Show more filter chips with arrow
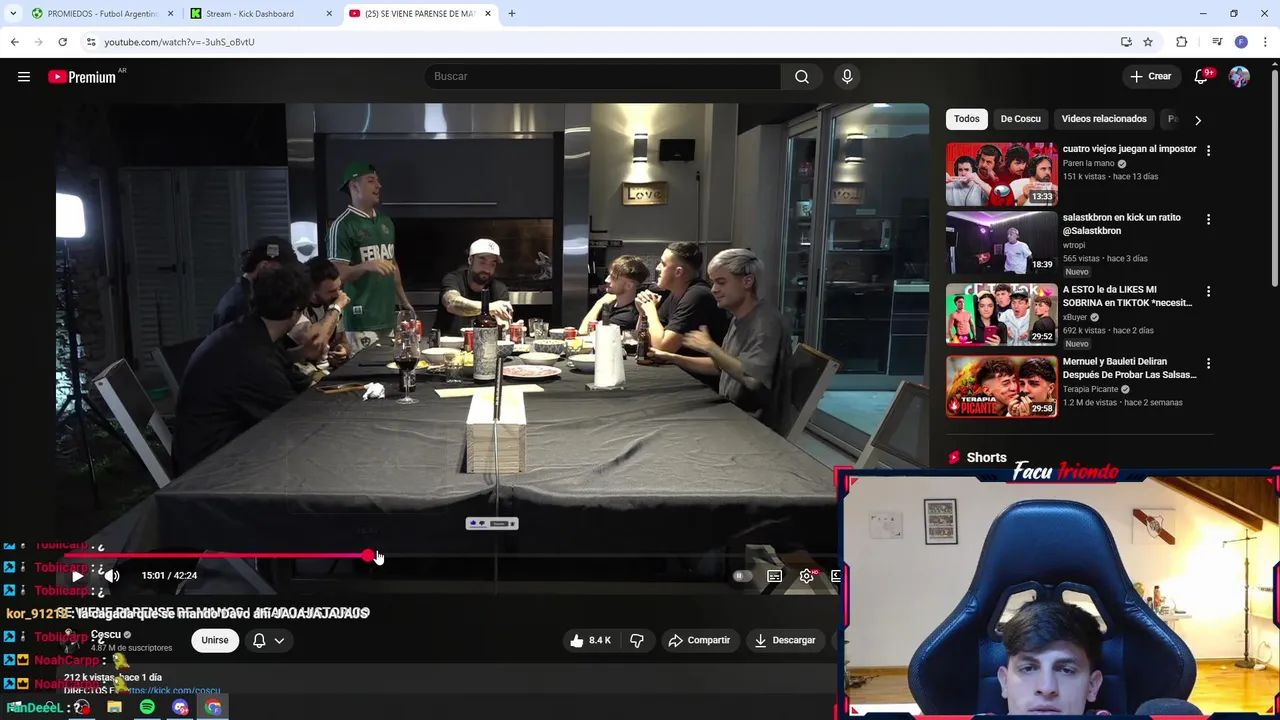1280x720 pixels. point(1198,120)
